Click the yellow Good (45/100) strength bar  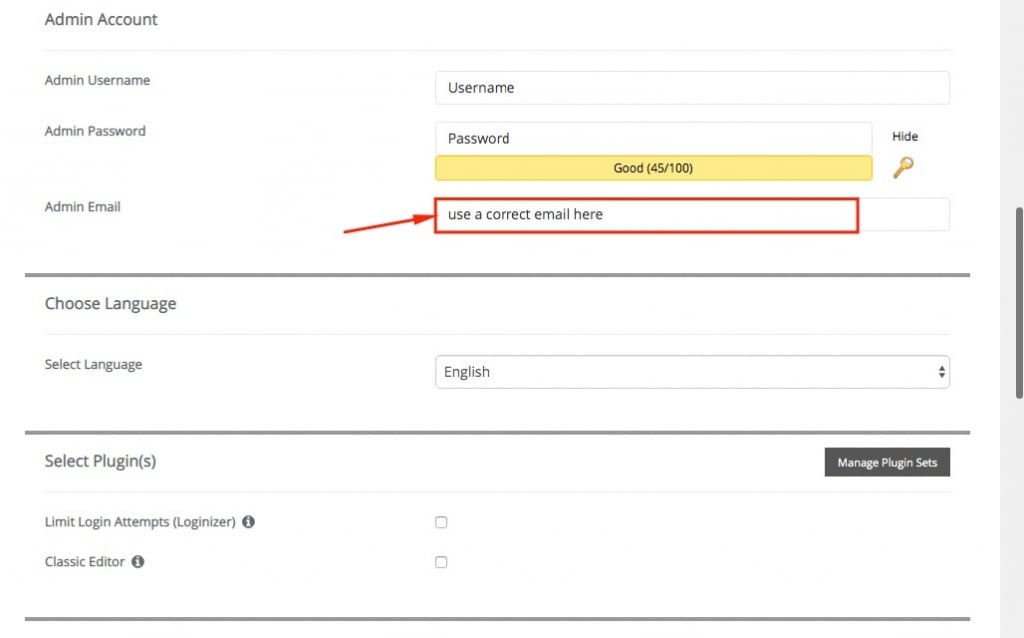(x=653, y=168)
